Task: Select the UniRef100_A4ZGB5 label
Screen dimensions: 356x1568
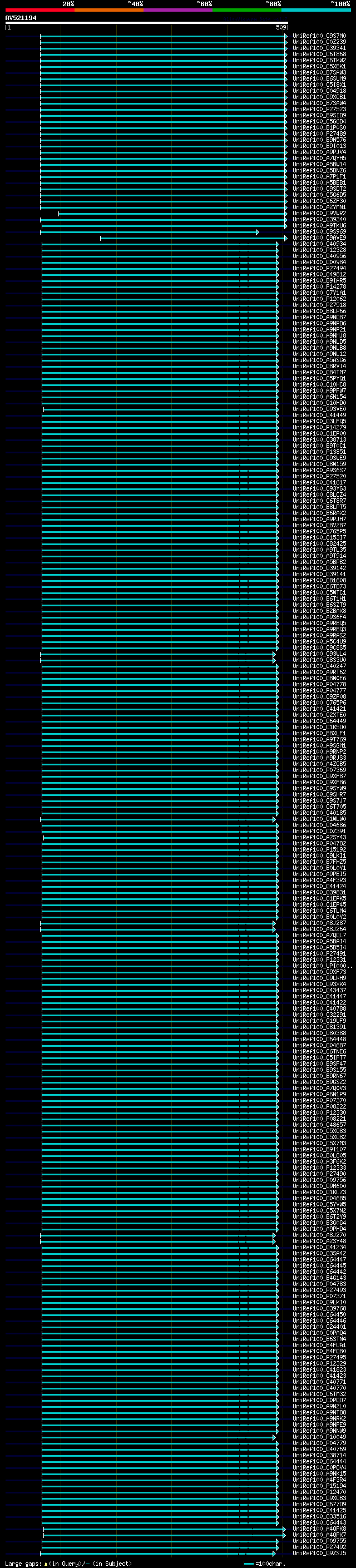Action: (319, 764)
